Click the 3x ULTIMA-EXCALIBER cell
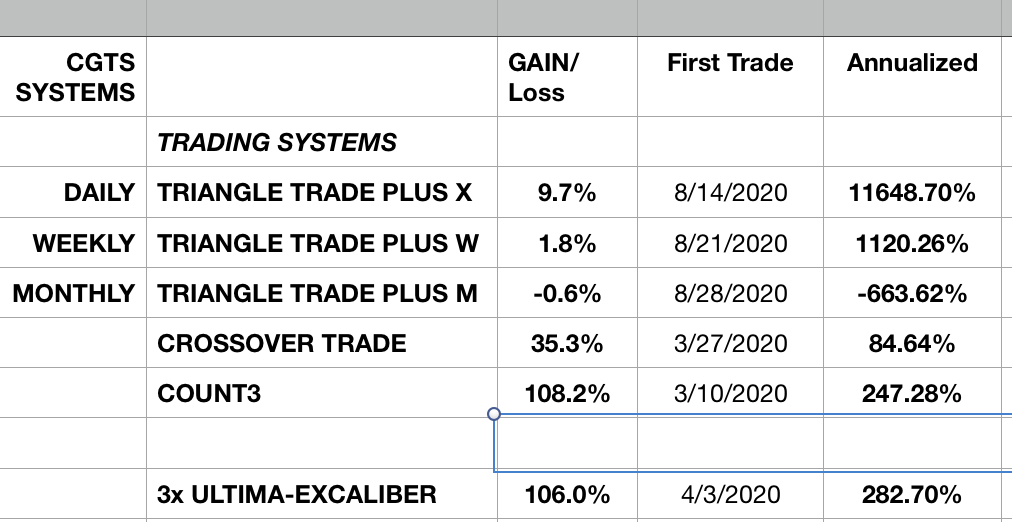1012x522 pixels. click(x=297, y=494)
